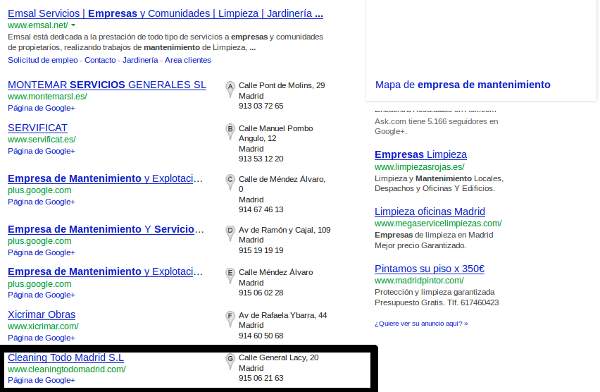Open the SERVIFICAT result link

(38, 127)
